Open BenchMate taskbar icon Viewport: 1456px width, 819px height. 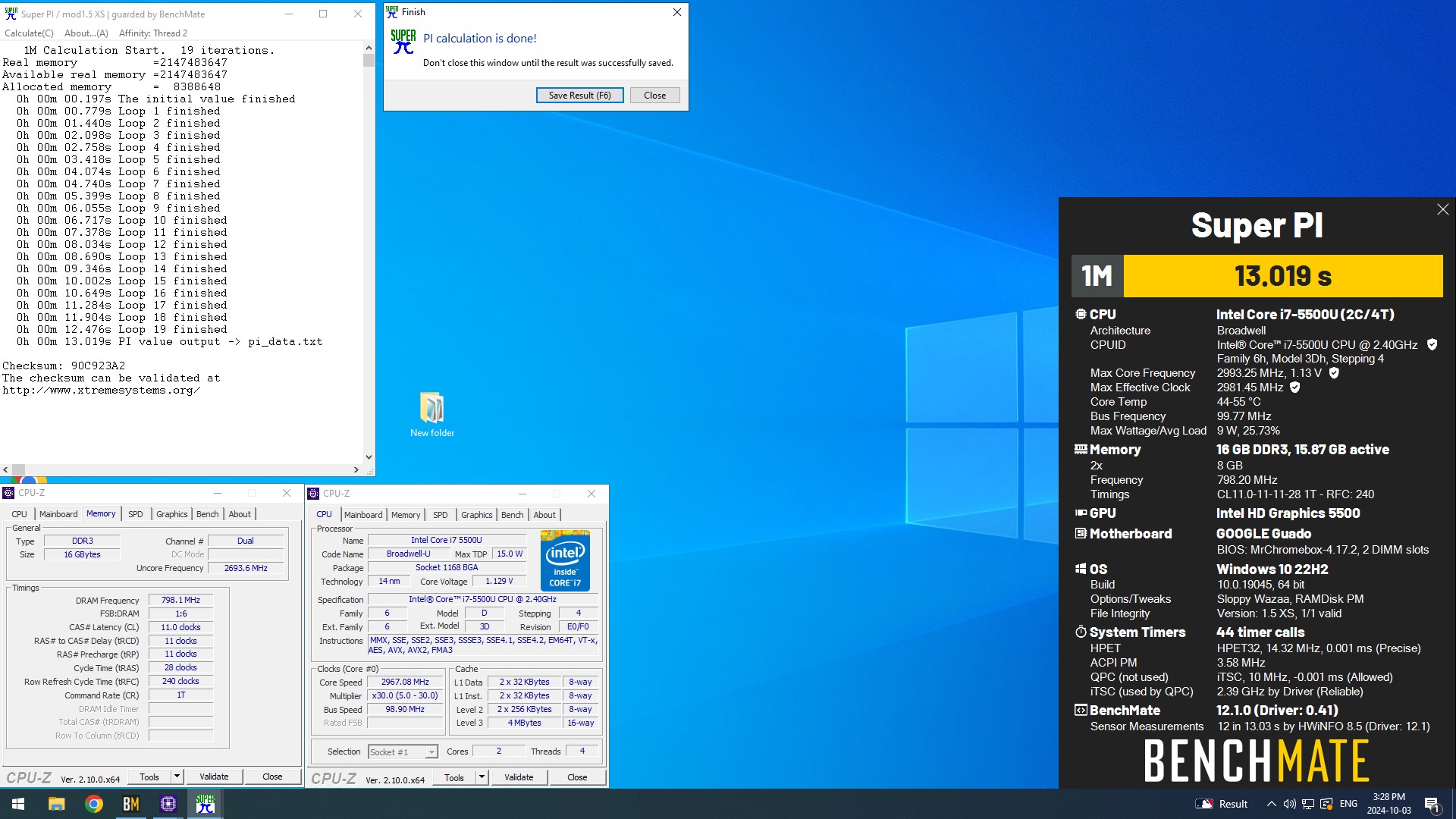(131, 804)
